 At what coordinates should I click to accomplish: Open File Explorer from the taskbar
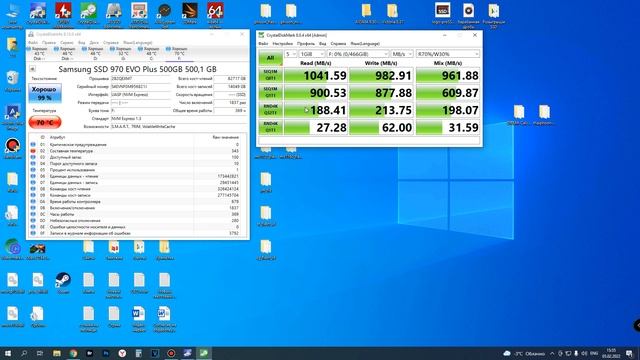click(x=57, y=353)
